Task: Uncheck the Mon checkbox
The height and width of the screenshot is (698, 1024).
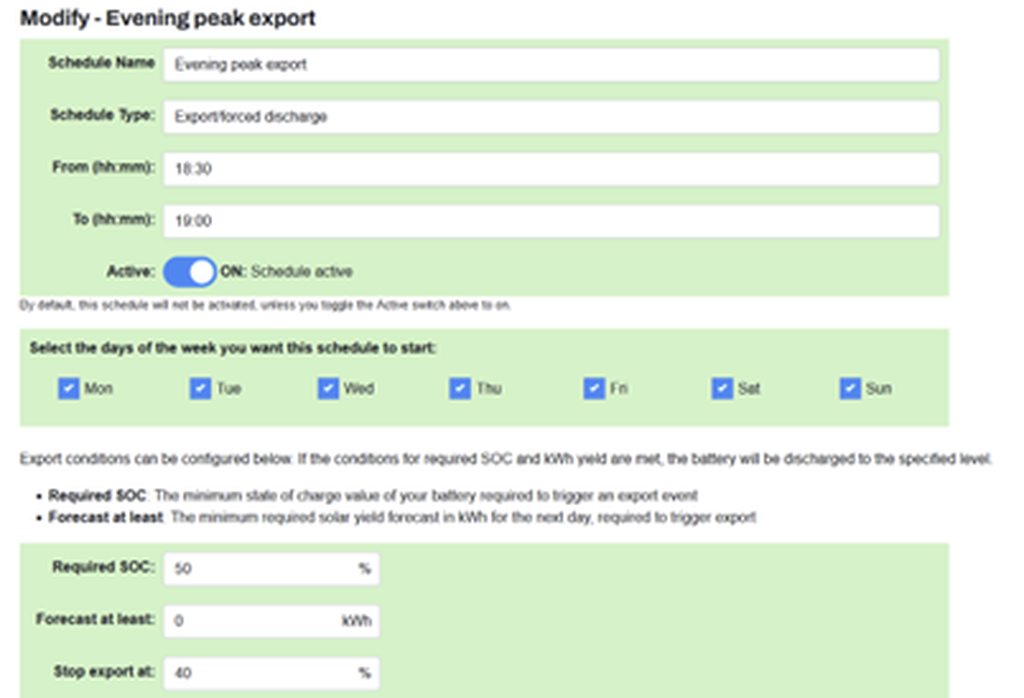Action: click(69, 388)
